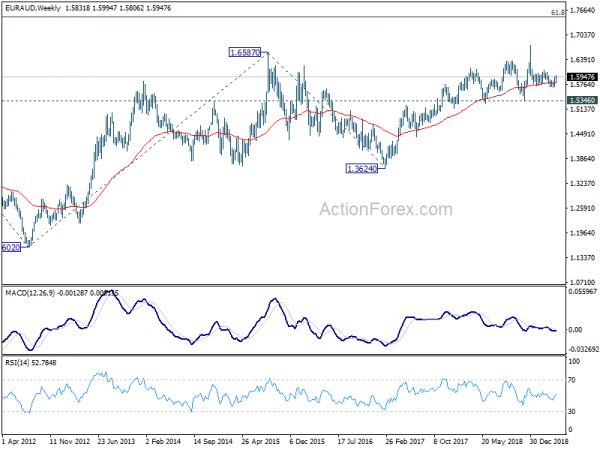This screenshot has width=600, height=450.
Task: Click the RSI(14) 52.7848 label
Action: tap(31, 362)
